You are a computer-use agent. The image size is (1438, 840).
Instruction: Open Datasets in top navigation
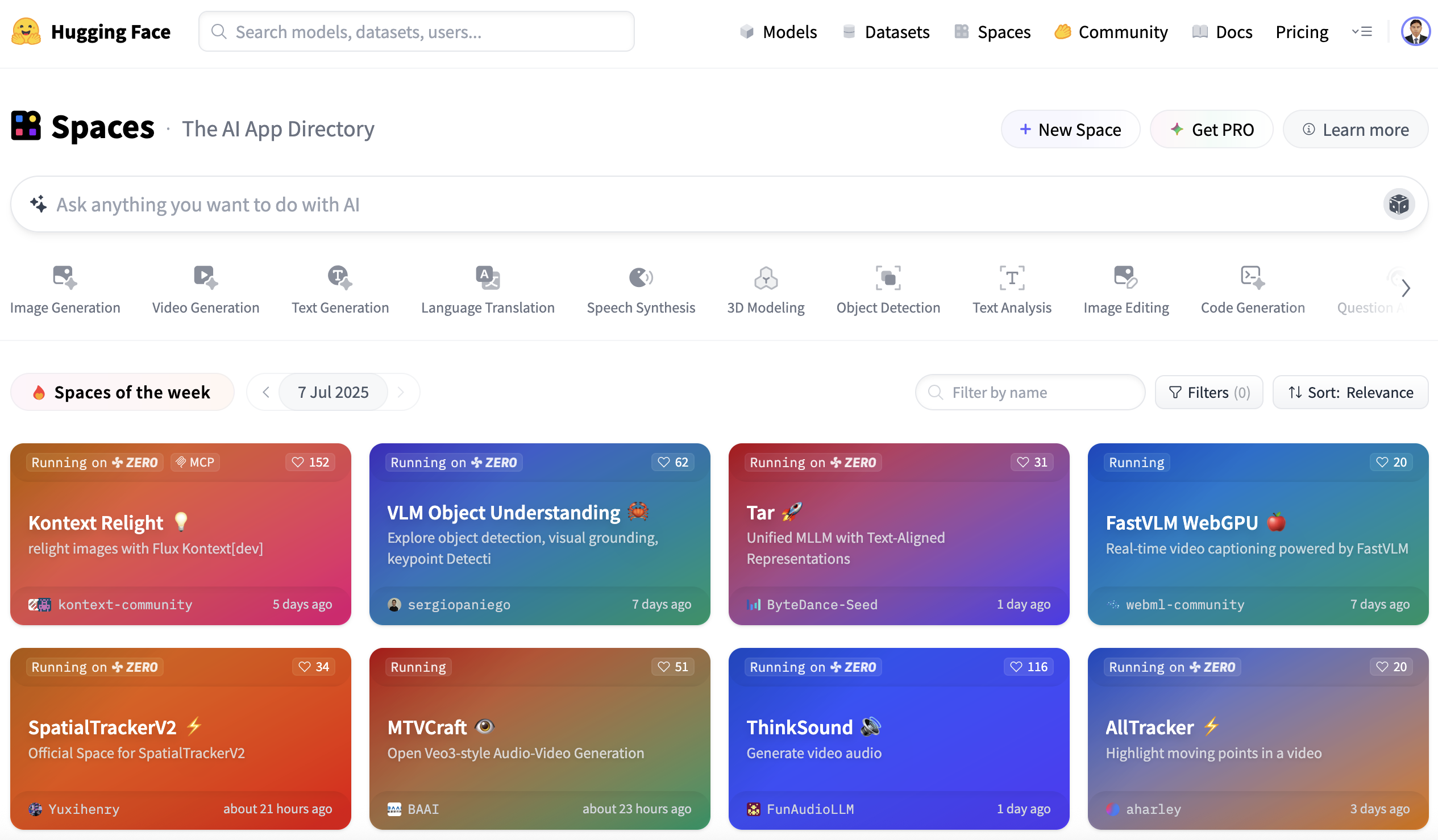point(886,32)
